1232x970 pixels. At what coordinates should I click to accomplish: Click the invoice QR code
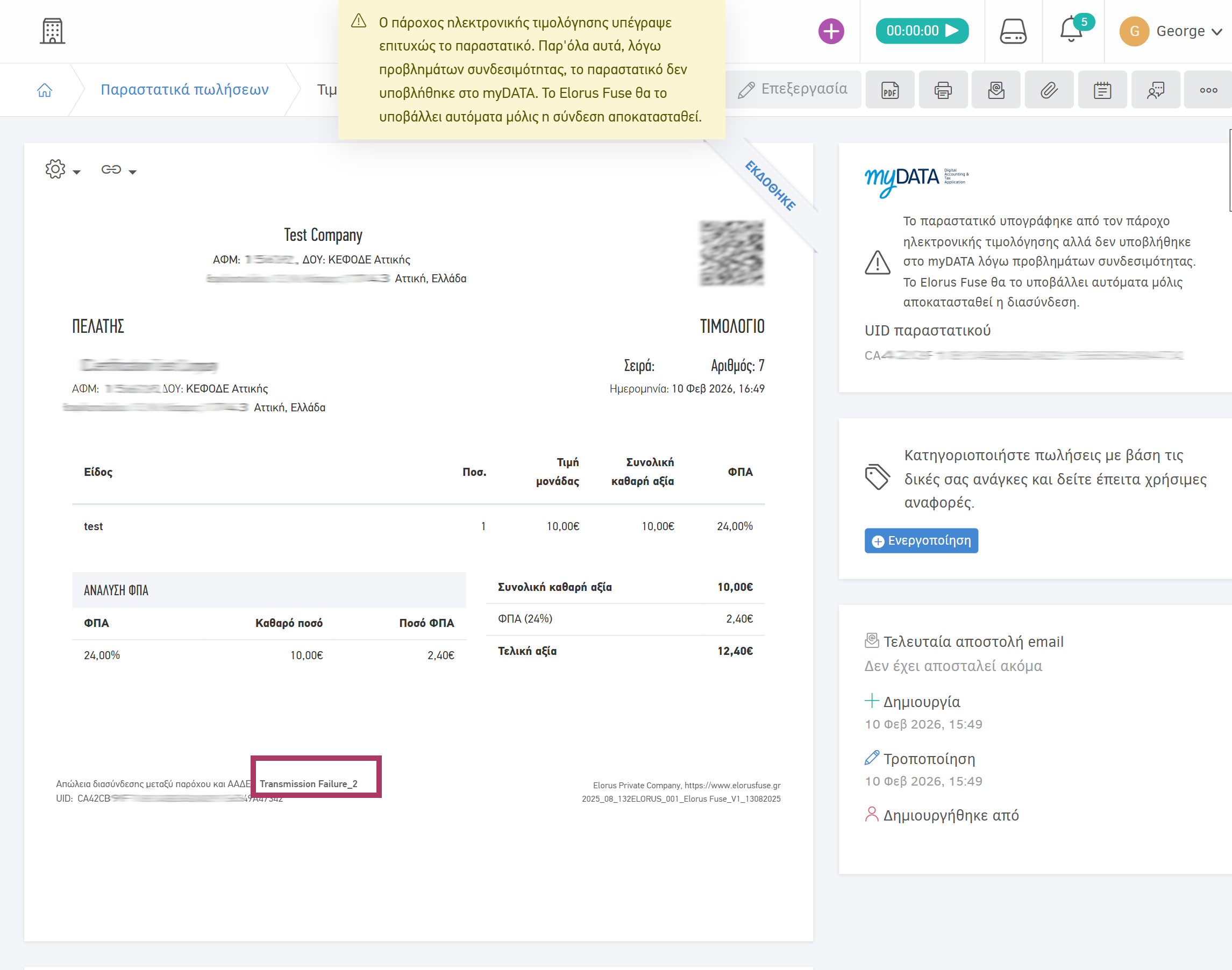point(731,253)
